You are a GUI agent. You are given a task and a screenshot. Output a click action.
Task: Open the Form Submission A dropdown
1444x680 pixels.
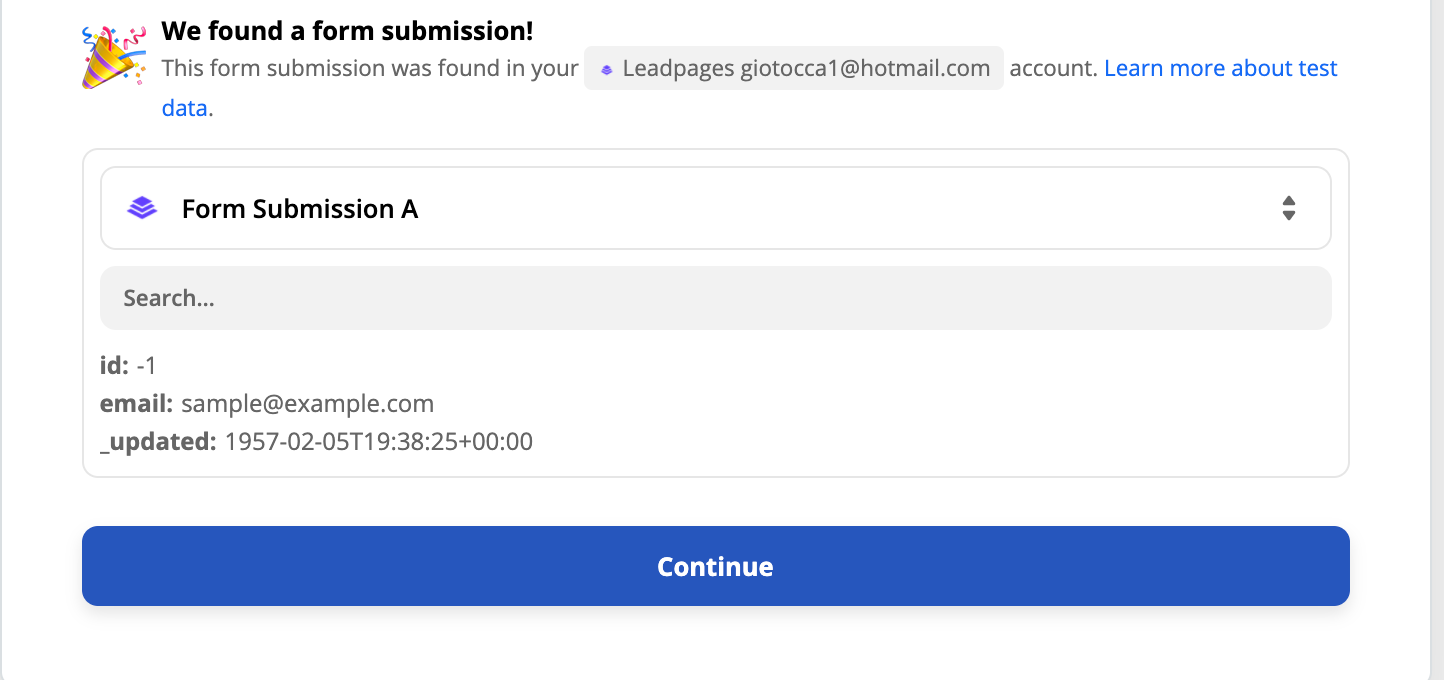tap(716, 208)
